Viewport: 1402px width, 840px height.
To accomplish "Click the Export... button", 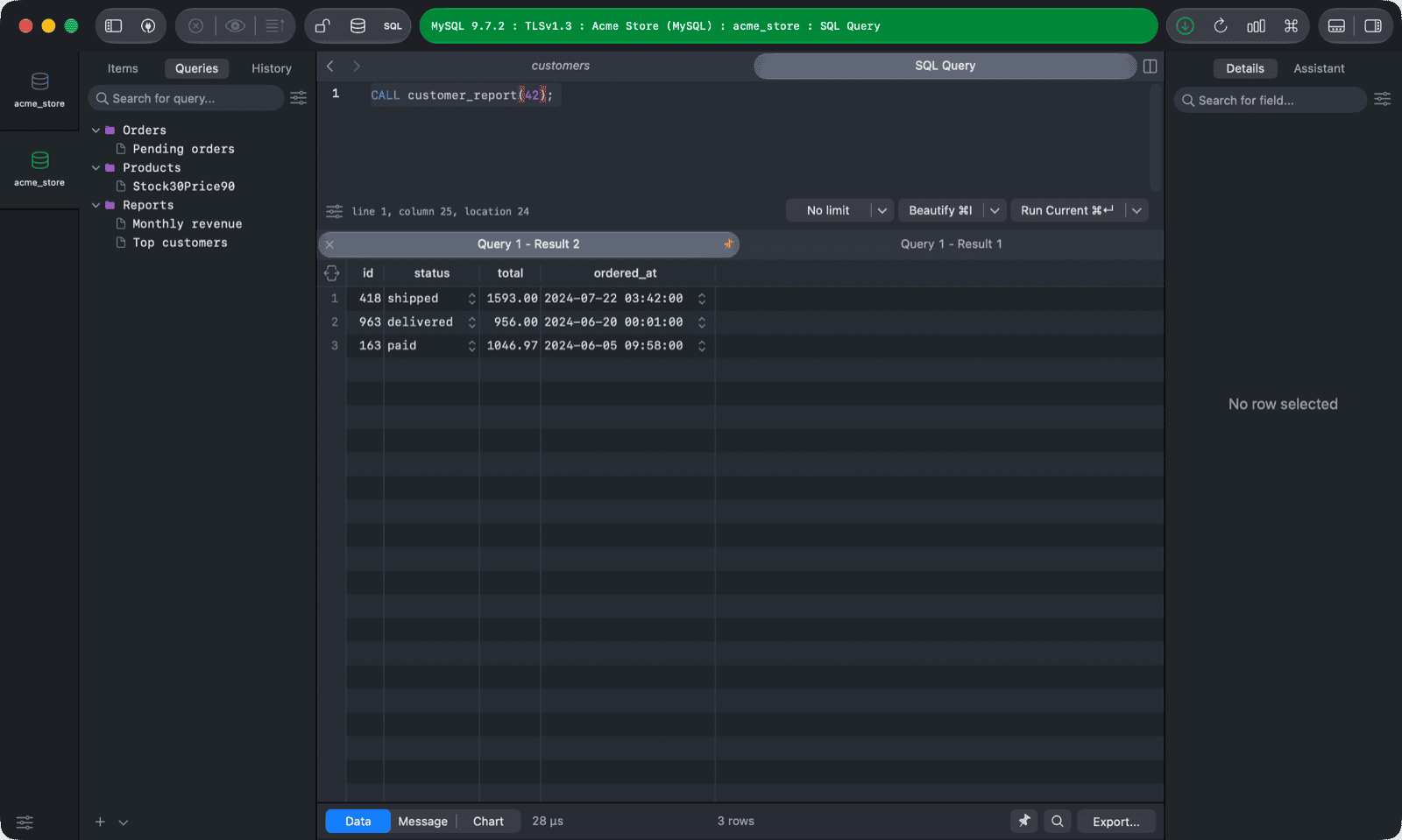I will (1116, 821).
